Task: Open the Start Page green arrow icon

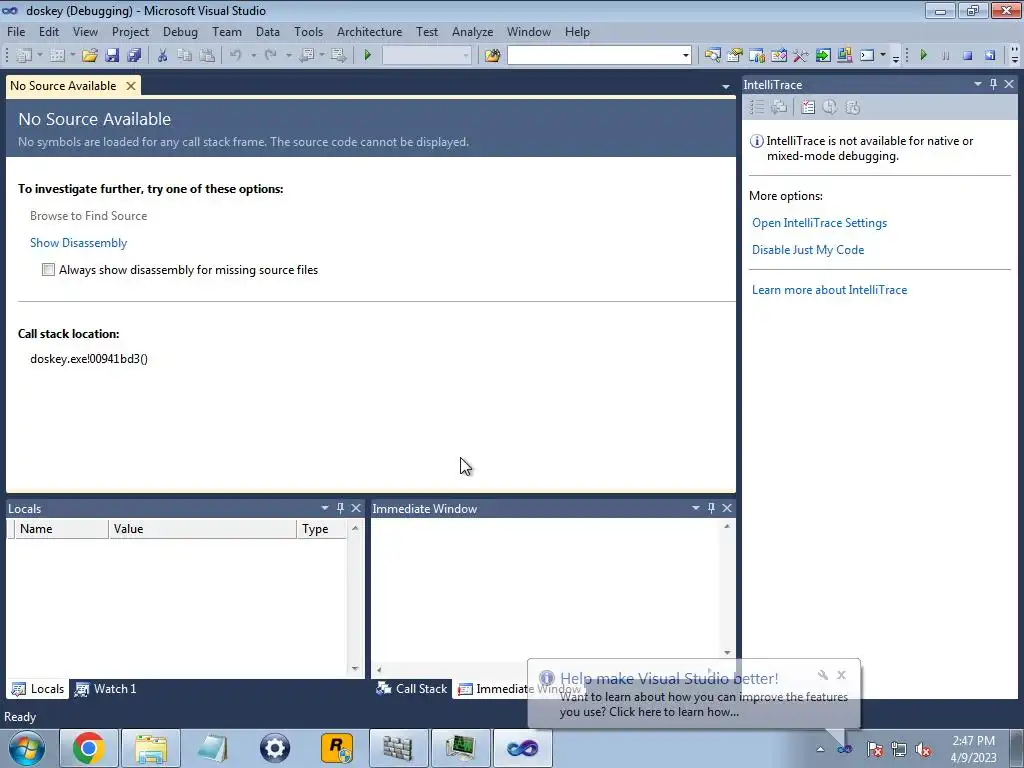Action: point(823,56)
